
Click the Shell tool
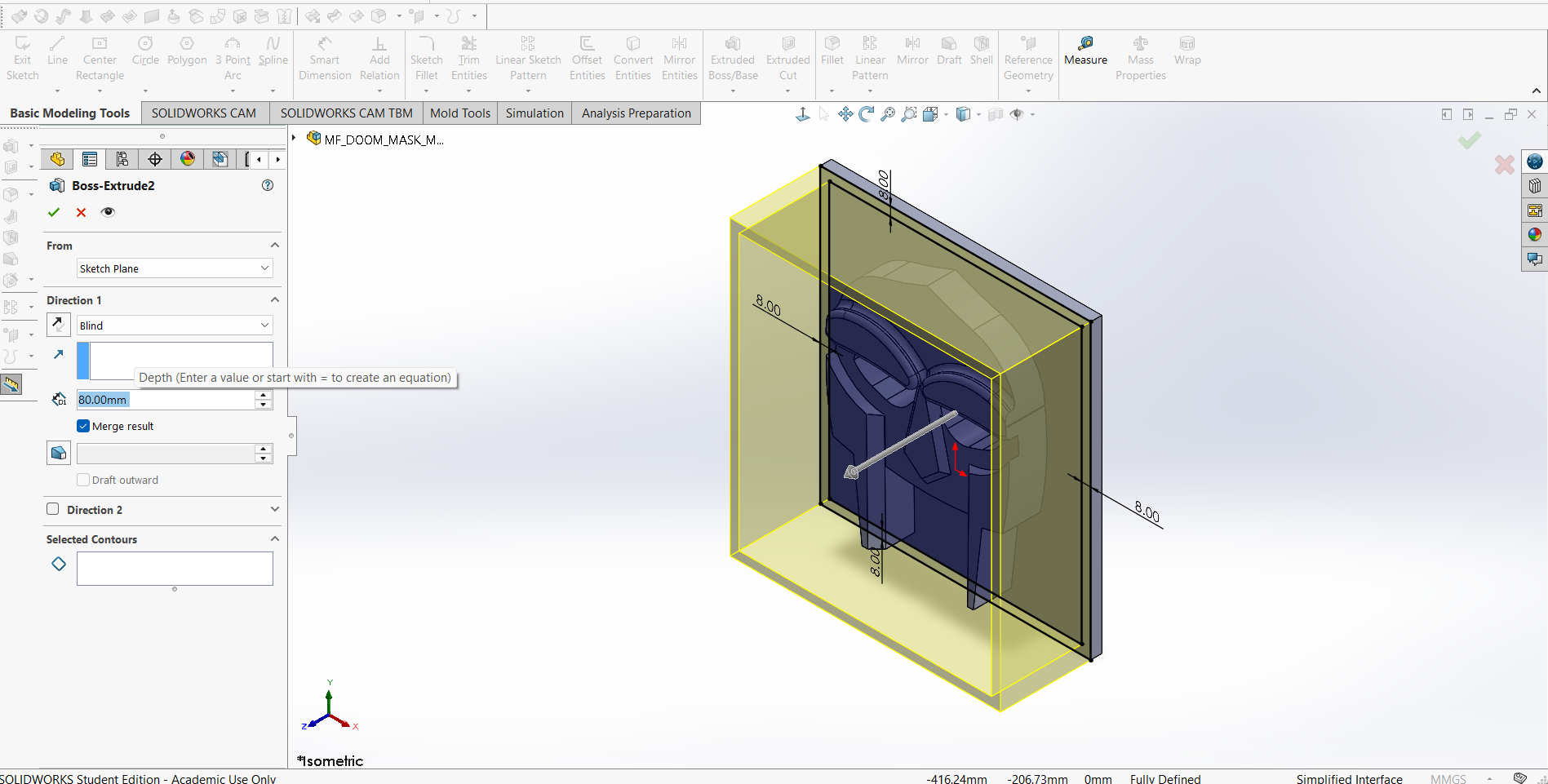point(982,51)
